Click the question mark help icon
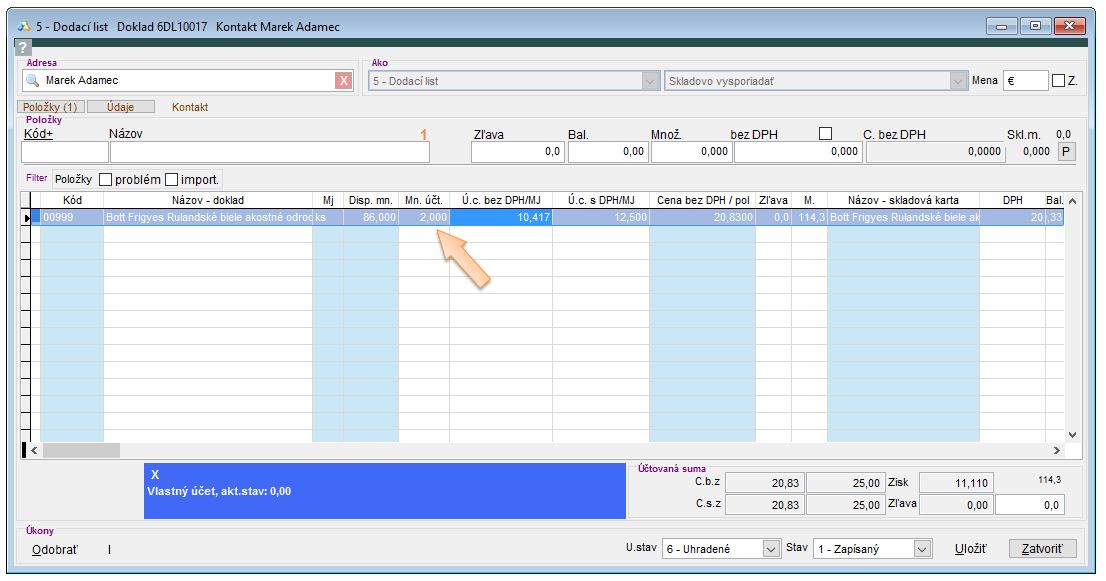1106x581 pixels. tap(24, 48)
